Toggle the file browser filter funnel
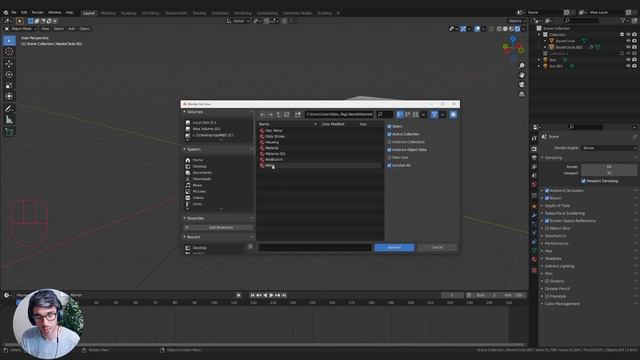The width and height of the screenshot is (640, 360). [434, 115]
